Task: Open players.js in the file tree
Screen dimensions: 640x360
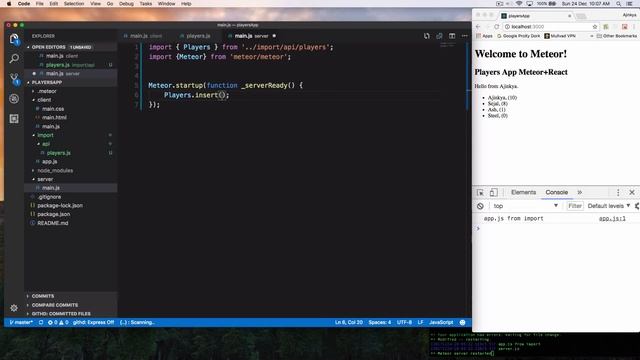Action: point(58,153)
